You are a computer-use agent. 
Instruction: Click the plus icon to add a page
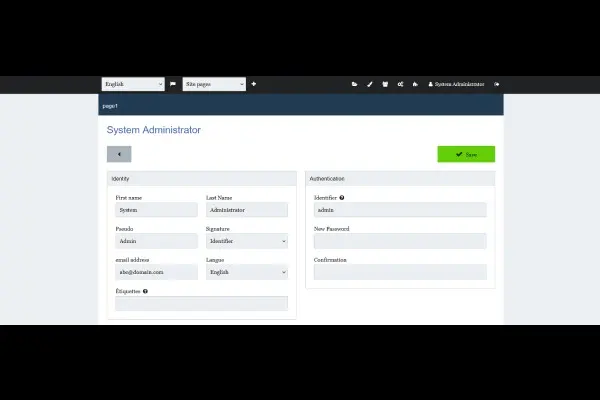(x=254, y=84)
